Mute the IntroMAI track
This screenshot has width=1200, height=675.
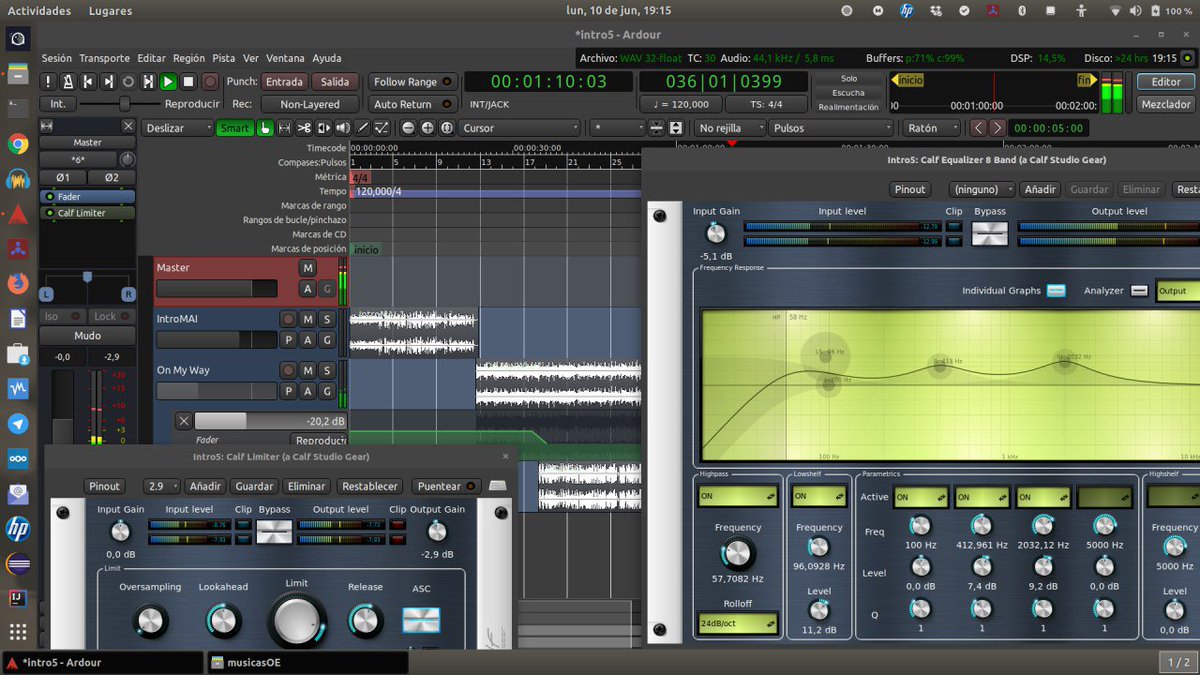[308, 319]
